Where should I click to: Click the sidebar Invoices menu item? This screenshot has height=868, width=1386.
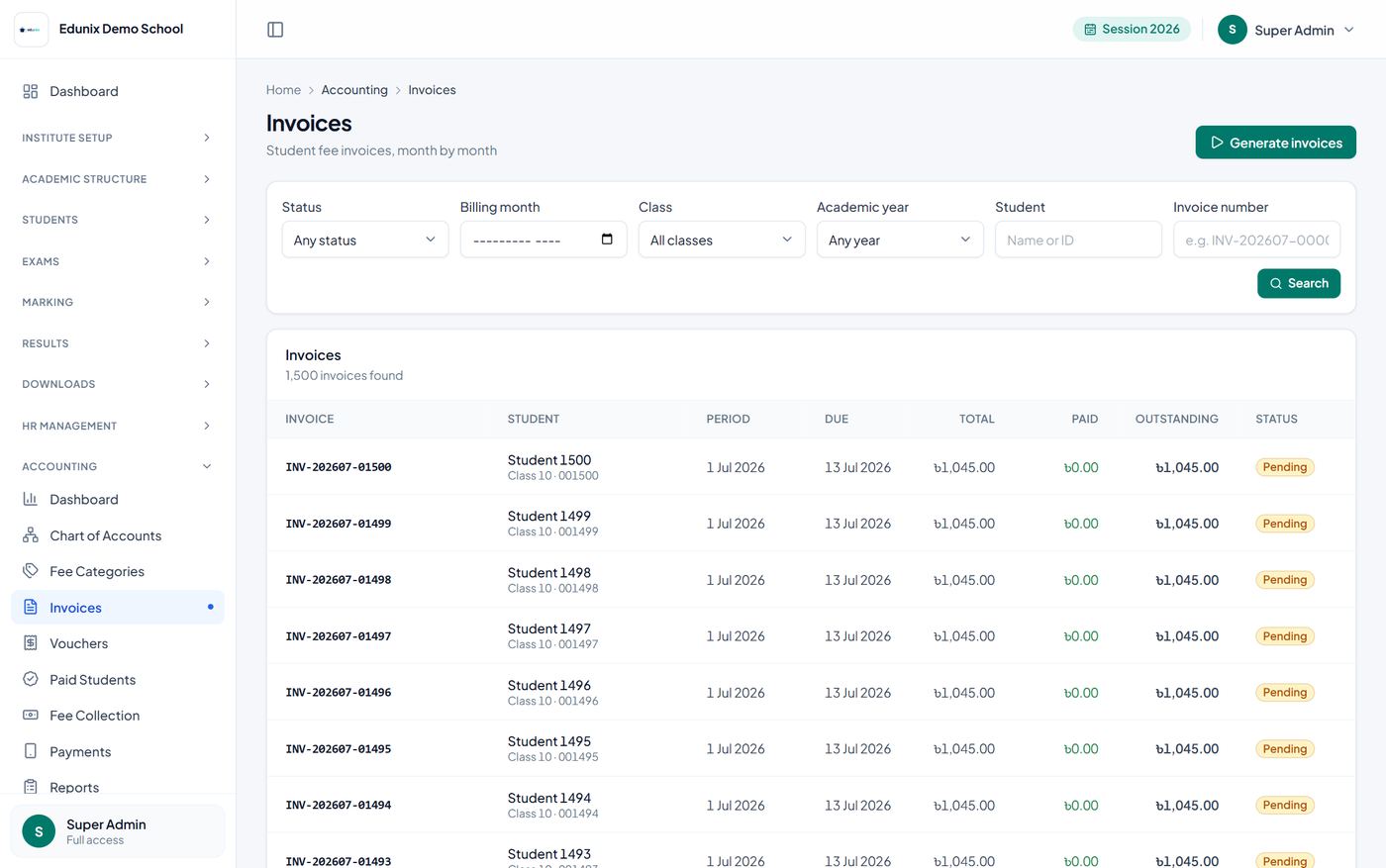click(118, 607)
